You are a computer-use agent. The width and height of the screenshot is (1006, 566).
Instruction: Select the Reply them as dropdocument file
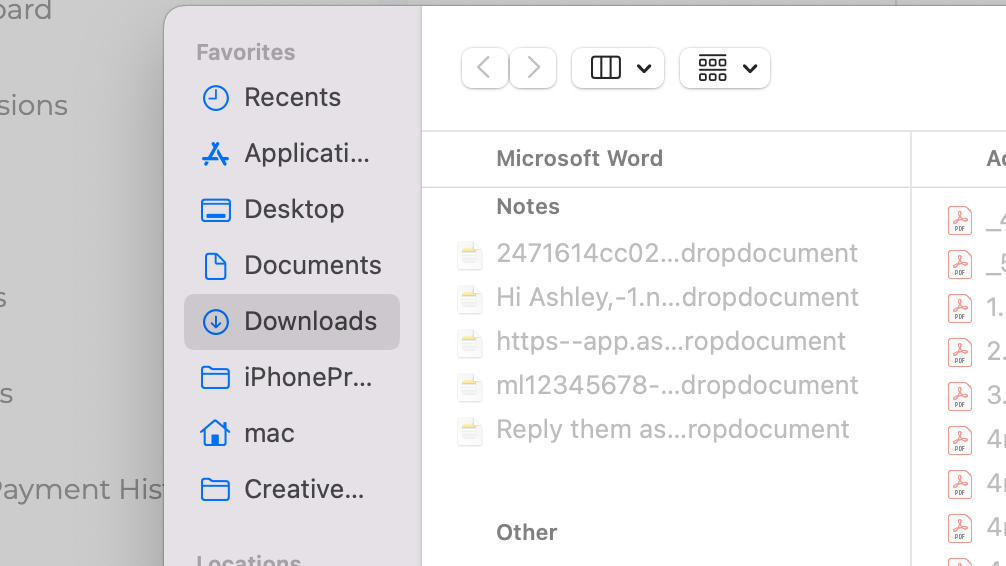point(672,429)
